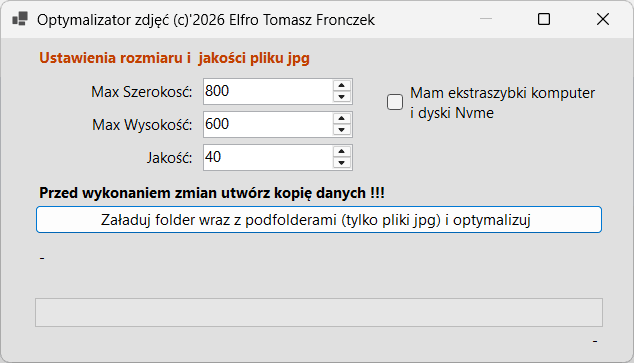The width and height of the screenshot is (634, 363).
Task: Click the 'Max Szerokość:' label
Action: click(142, 92)
